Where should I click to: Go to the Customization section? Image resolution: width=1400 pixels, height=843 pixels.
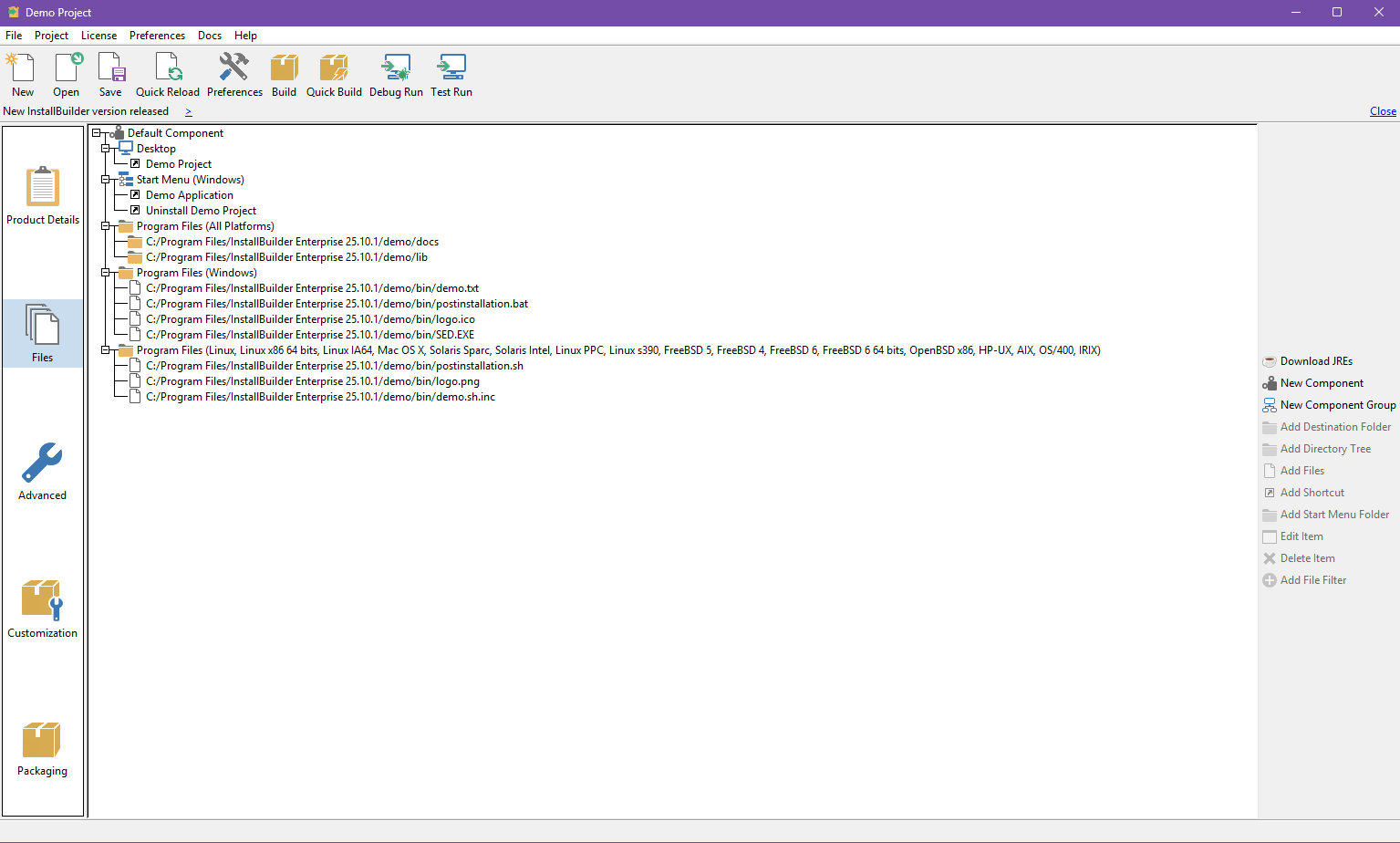click(43, 609)
